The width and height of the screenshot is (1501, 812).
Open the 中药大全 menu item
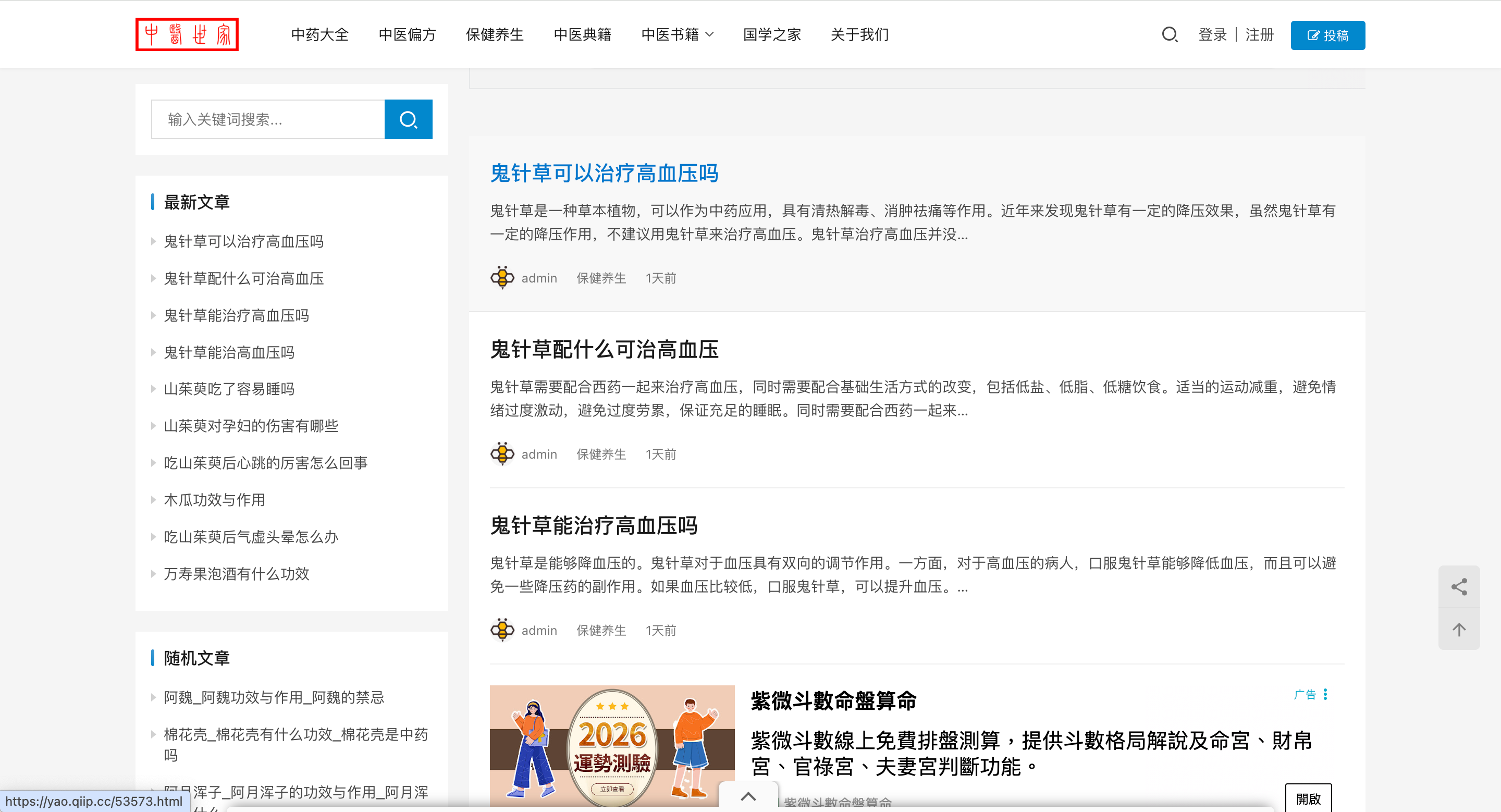point(319,35)
